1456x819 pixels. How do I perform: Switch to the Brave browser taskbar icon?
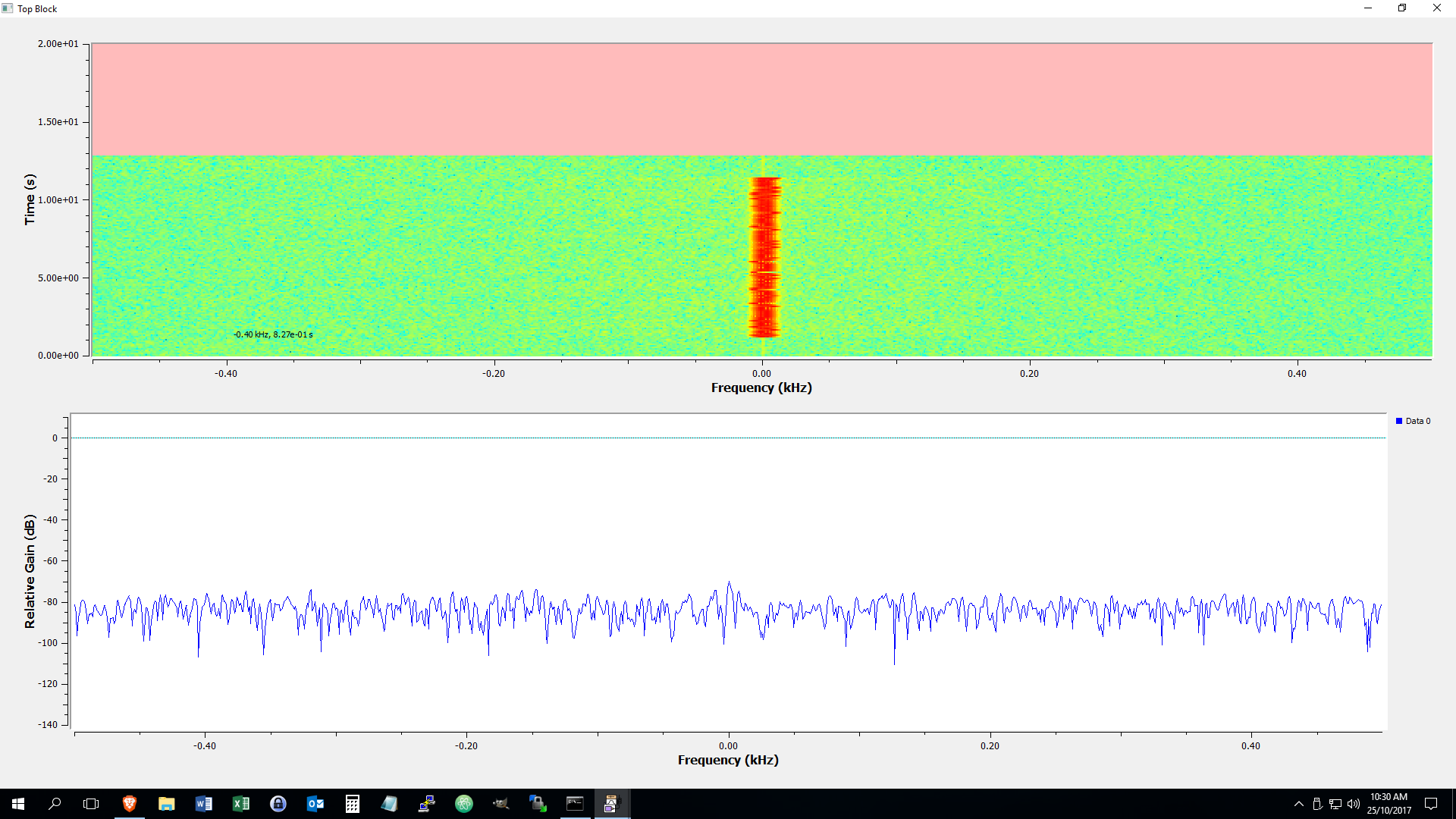[129, 804]
